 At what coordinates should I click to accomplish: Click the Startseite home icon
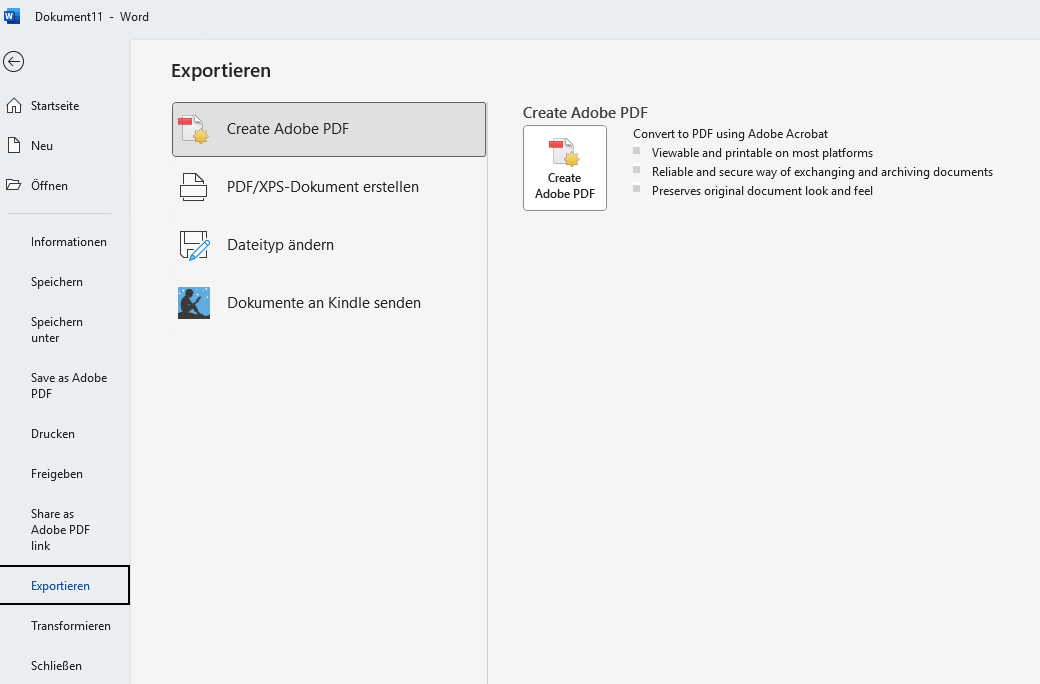[x=14, y=106]
